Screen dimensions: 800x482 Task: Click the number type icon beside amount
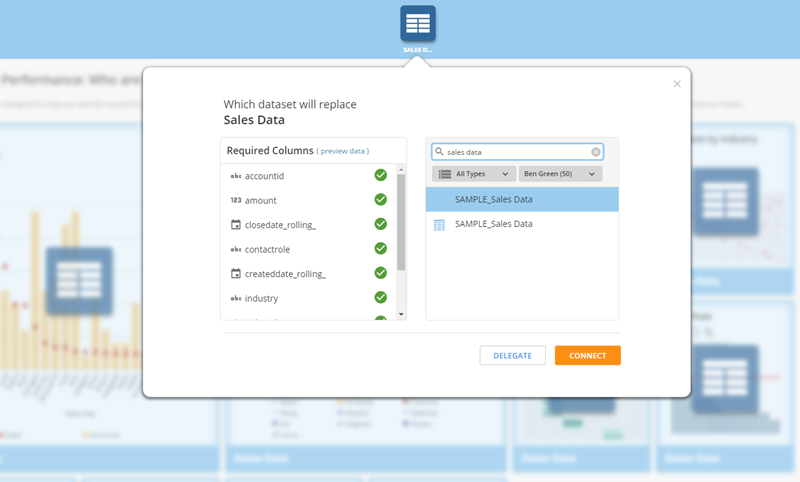click(x=236, y=200)
